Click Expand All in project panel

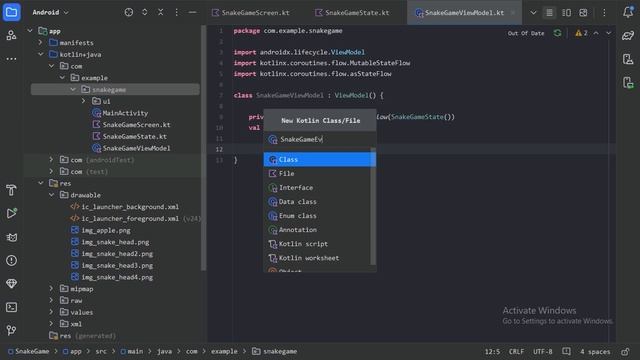click(x=144, y=12)
